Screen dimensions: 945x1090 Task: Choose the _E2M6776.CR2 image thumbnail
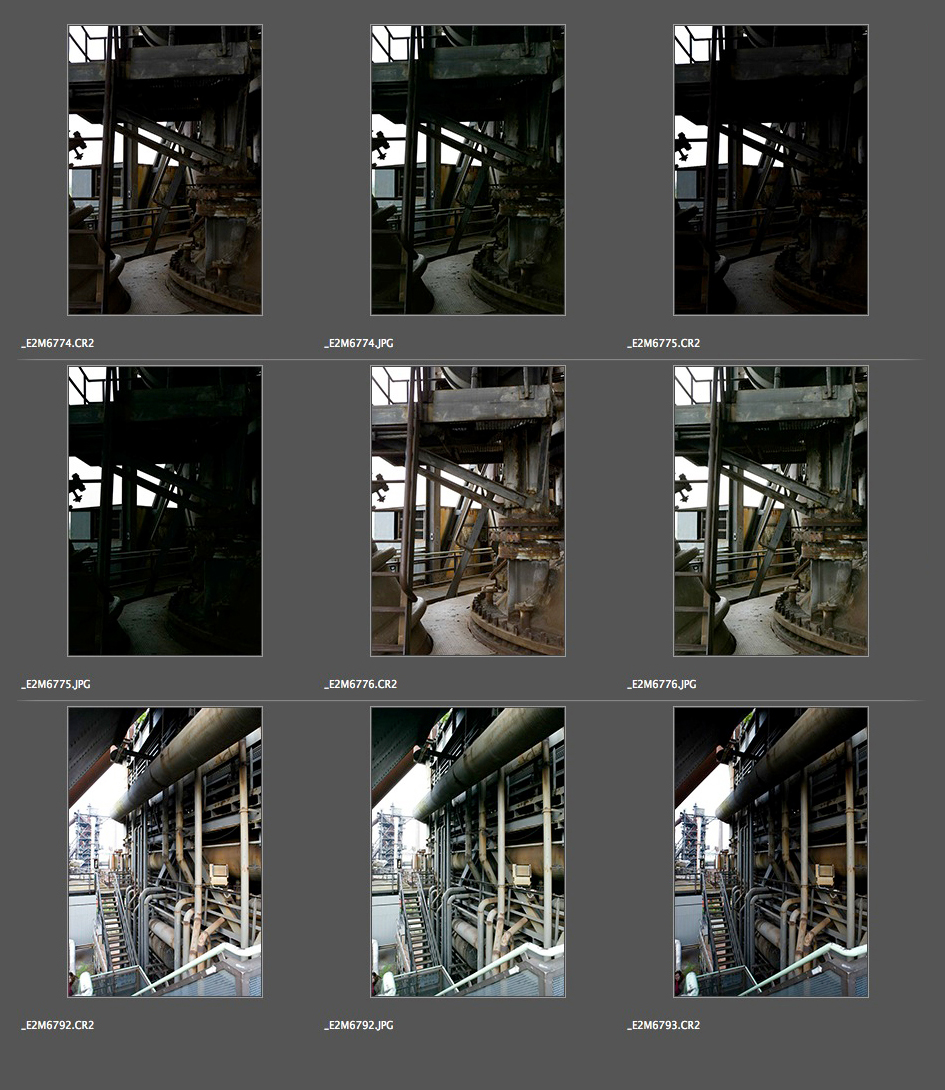point(468,511)
